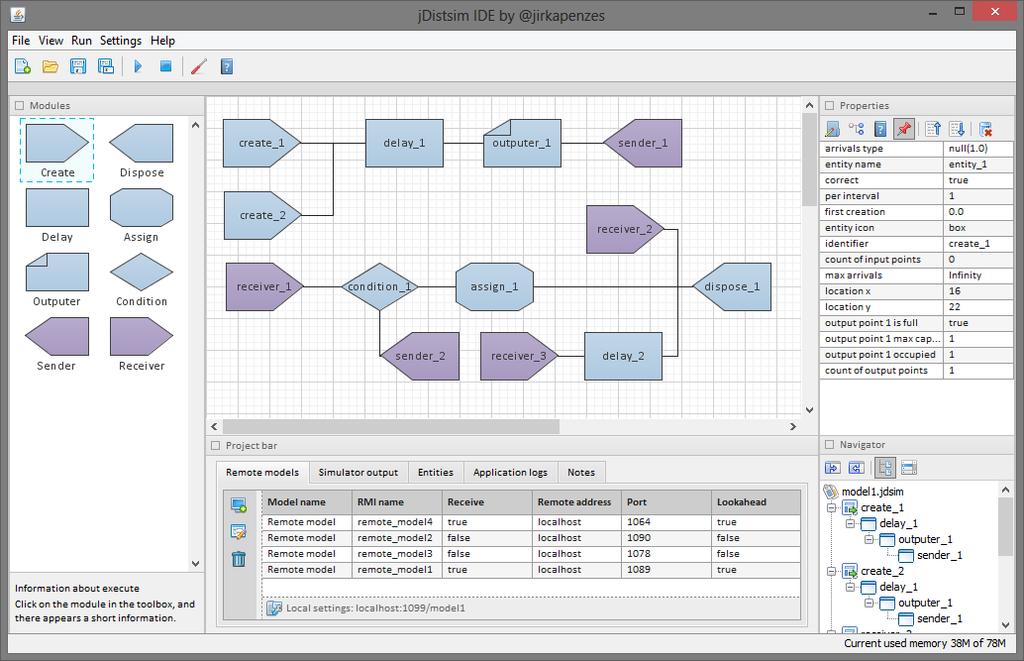Image resolution: width=1024 pixels, height=661 pixels.
Task: Click the connection nodes icon in Properties
Action: pyautogui.click(x=856, y=129)
